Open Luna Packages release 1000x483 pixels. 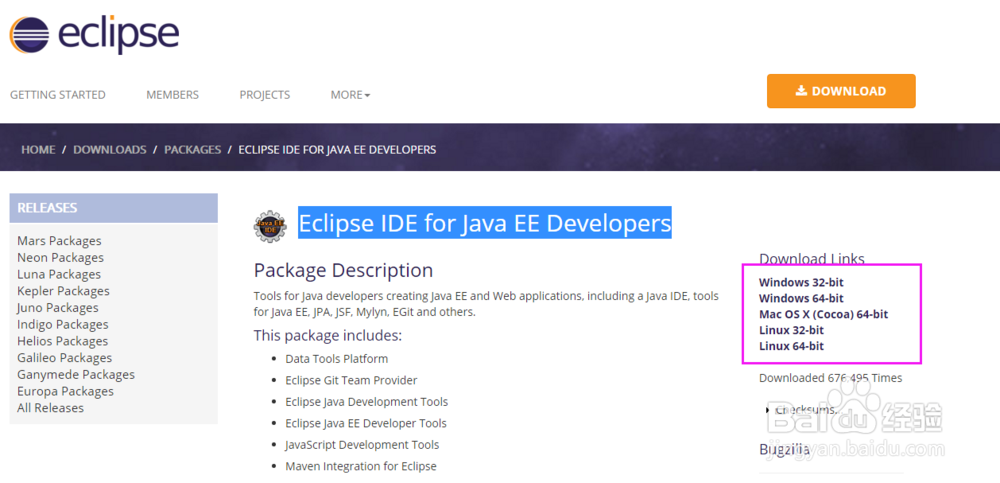tap(59, 274)
